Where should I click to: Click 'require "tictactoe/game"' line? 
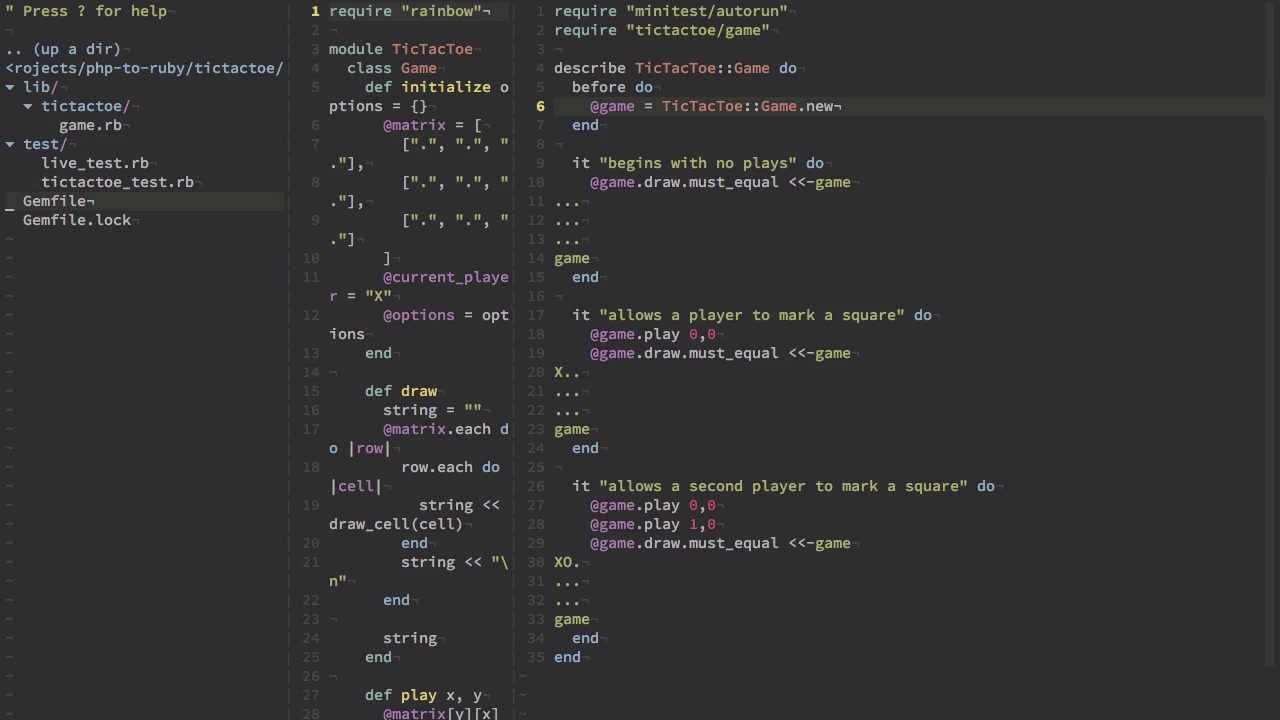click(x=662, y=30)
